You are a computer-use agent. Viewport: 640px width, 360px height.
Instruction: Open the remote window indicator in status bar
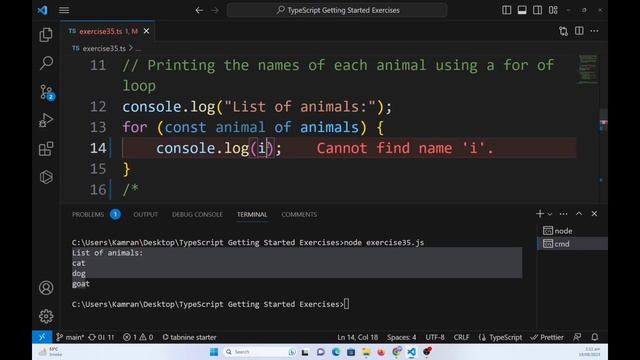click(x=42, y=337)
